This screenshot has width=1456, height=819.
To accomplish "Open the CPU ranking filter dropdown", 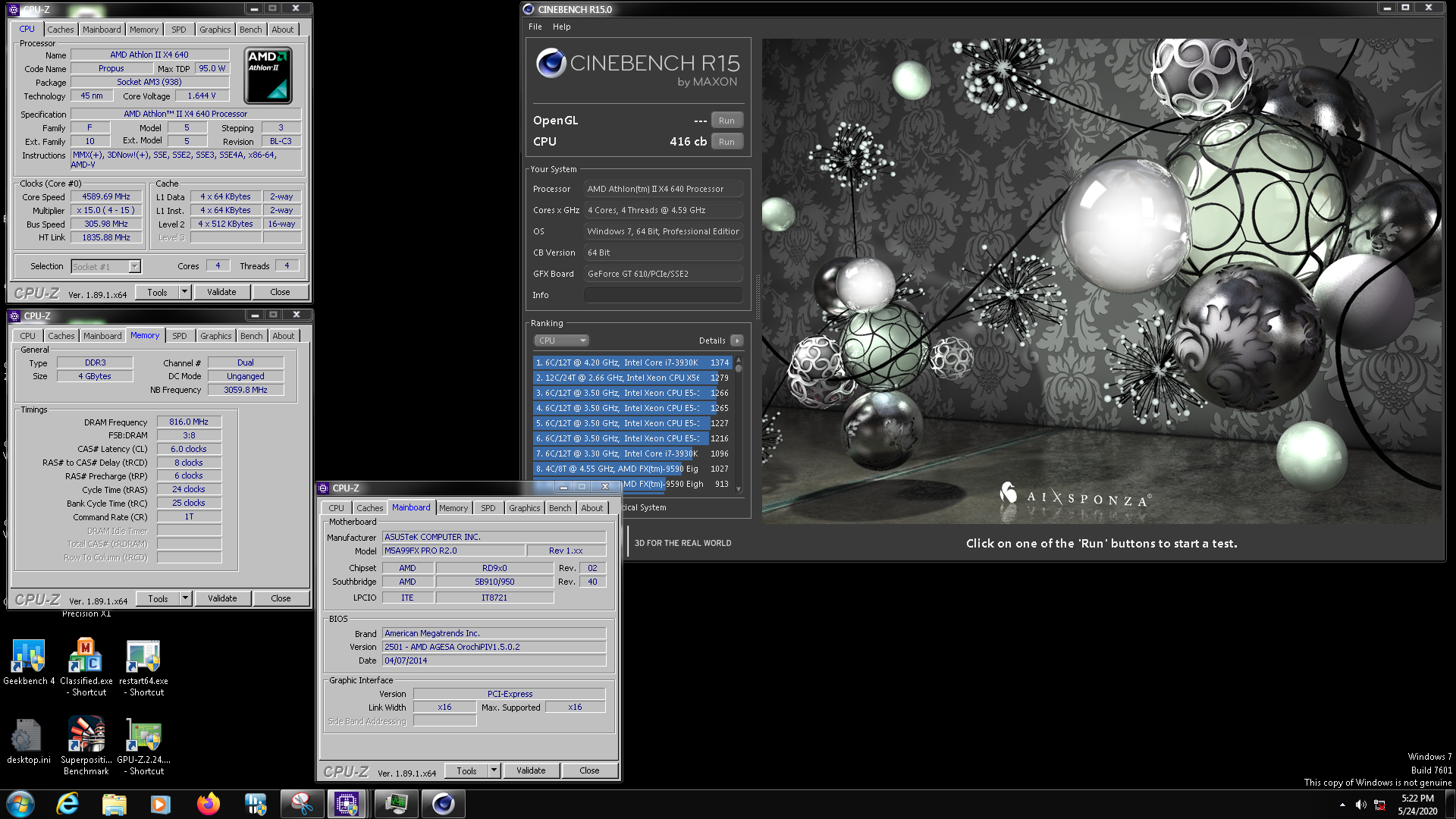I will click(x=561, y=340).
